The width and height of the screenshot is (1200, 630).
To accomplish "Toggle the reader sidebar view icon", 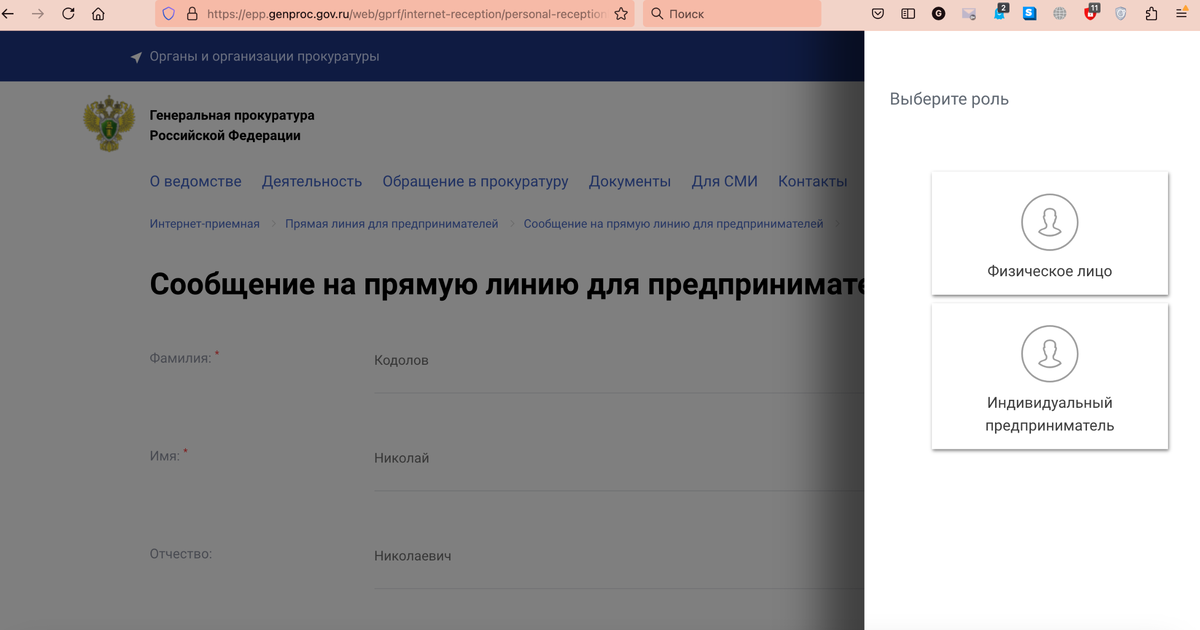I will pos(908,14).
